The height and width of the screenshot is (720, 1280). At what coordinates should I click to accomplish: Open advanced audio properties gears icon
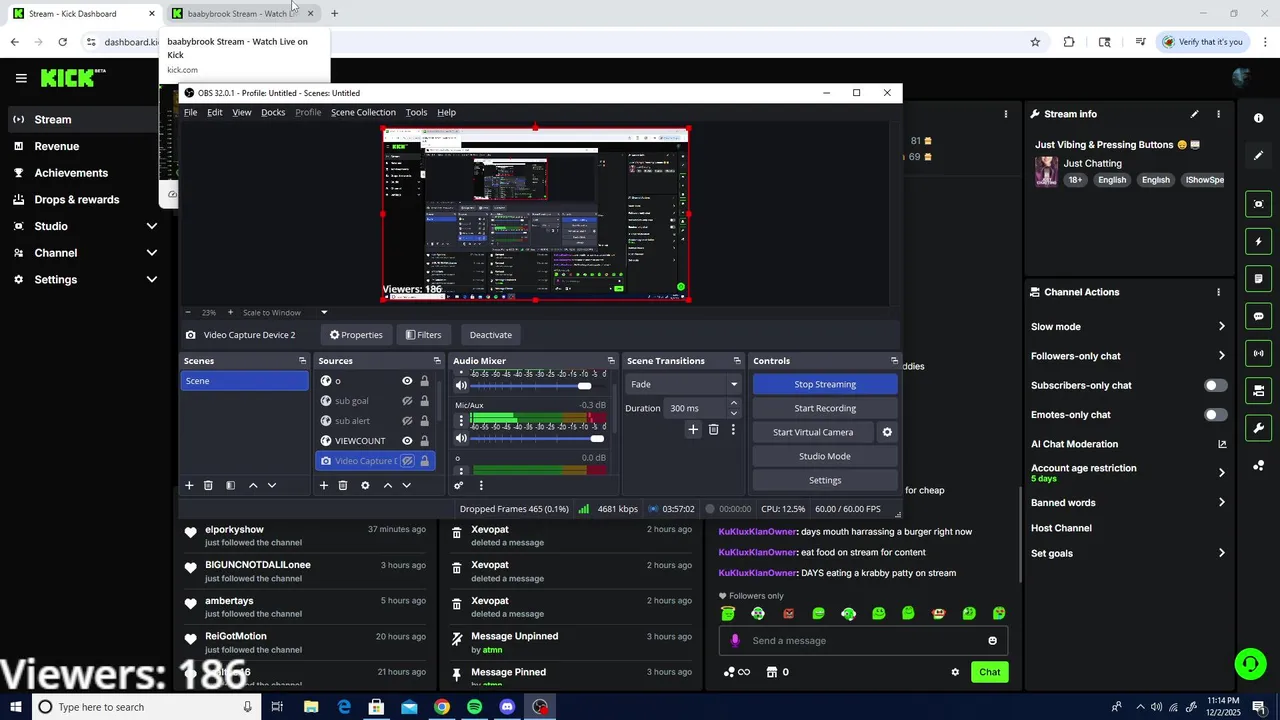pyautogui.click(x=459, y=485)
